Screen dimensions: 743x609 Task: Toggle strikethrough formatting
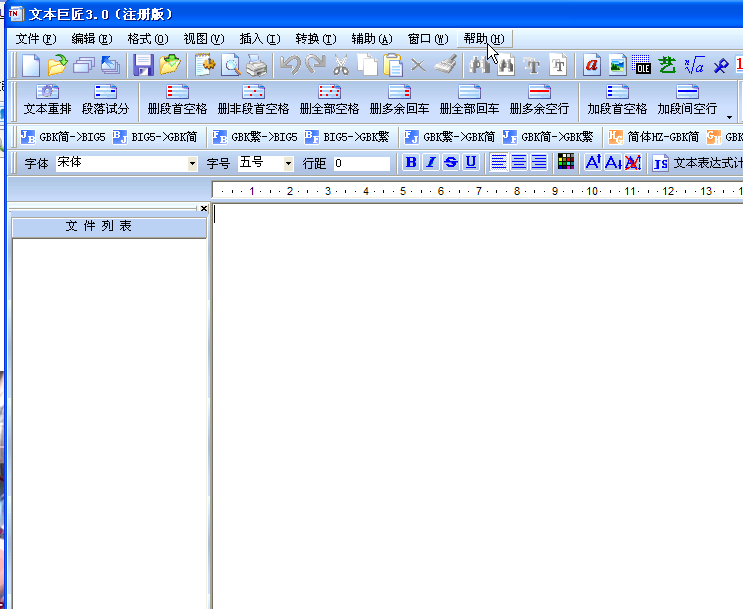(x=451, y=163)
